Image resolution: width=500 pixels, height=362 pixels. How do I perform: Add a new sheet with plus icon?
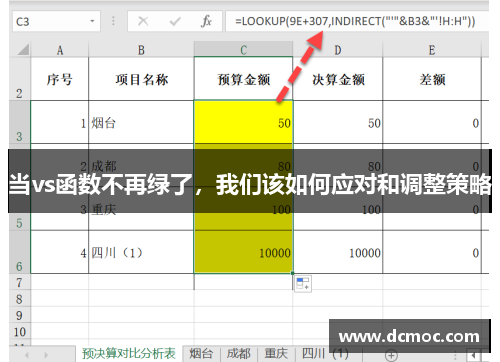(391, 355)
